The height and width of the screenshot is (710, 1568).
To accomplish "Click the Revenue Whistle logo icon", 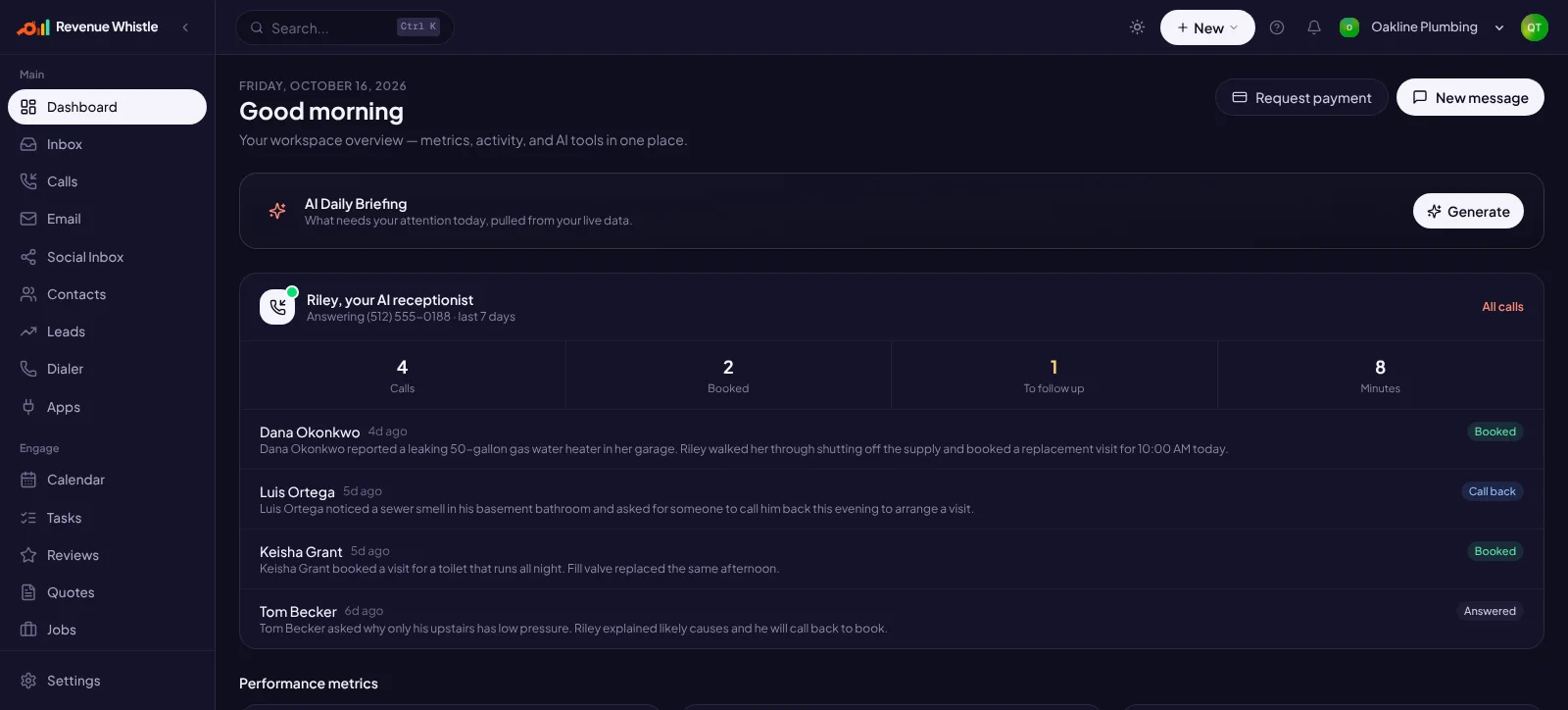I will 32,27.
